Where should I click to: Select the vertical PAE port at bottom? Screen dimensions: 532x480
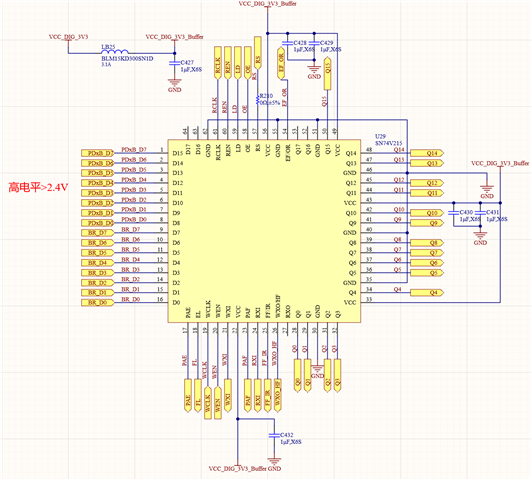tap(188, 396)
